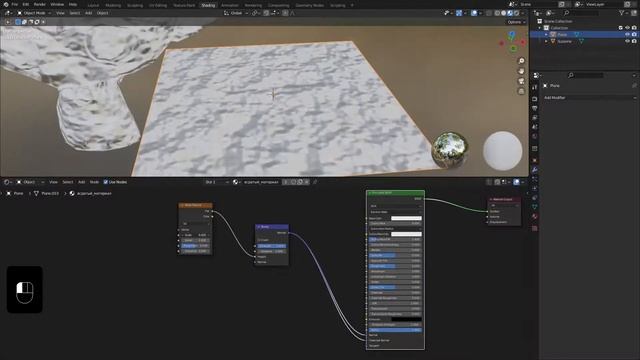Toggle proportional editing in viewport header
Image resolution: width=640 pixels, height=360 pixels.
point(285,13)
